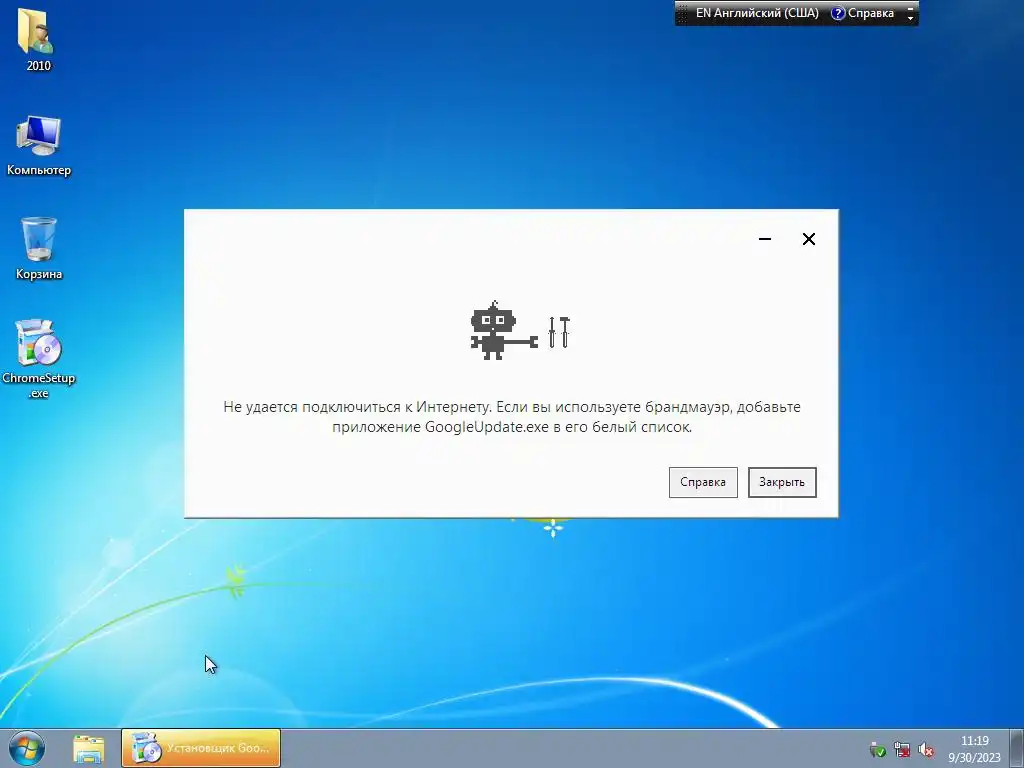This screenshot has width=1024, height=768.
Task: Open Справка on the language bar
Action: 862,13
